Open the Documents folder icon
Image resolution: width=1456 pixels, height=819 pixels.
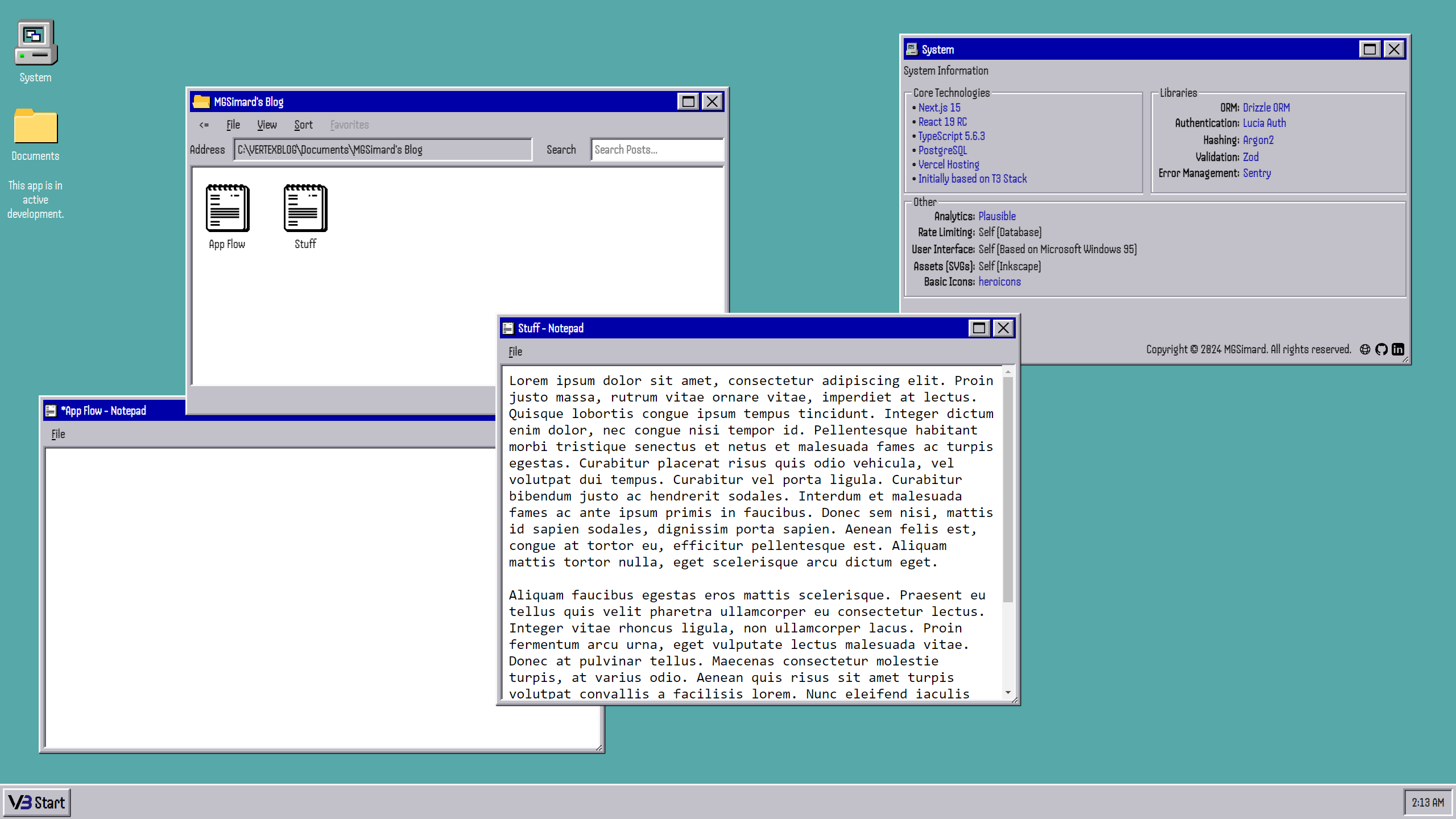(x=35, y=126)
